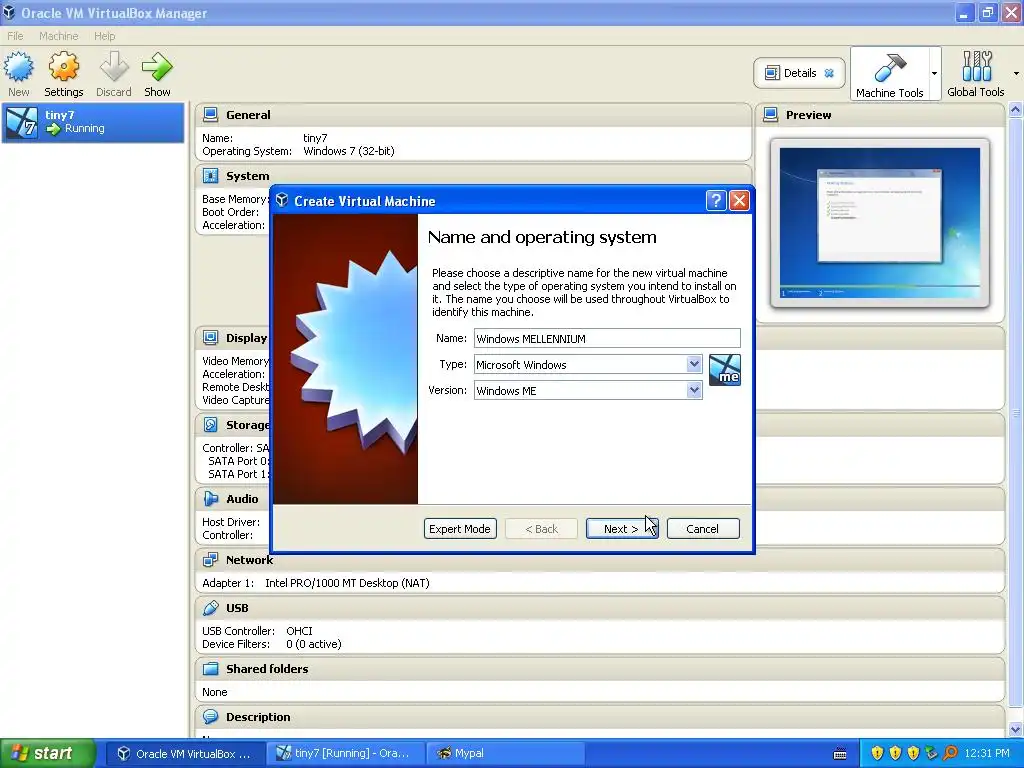Viewport: 1024px width, 768px height.
Task: Switch to Mypal taskbar item
Action: click(503, 754)
